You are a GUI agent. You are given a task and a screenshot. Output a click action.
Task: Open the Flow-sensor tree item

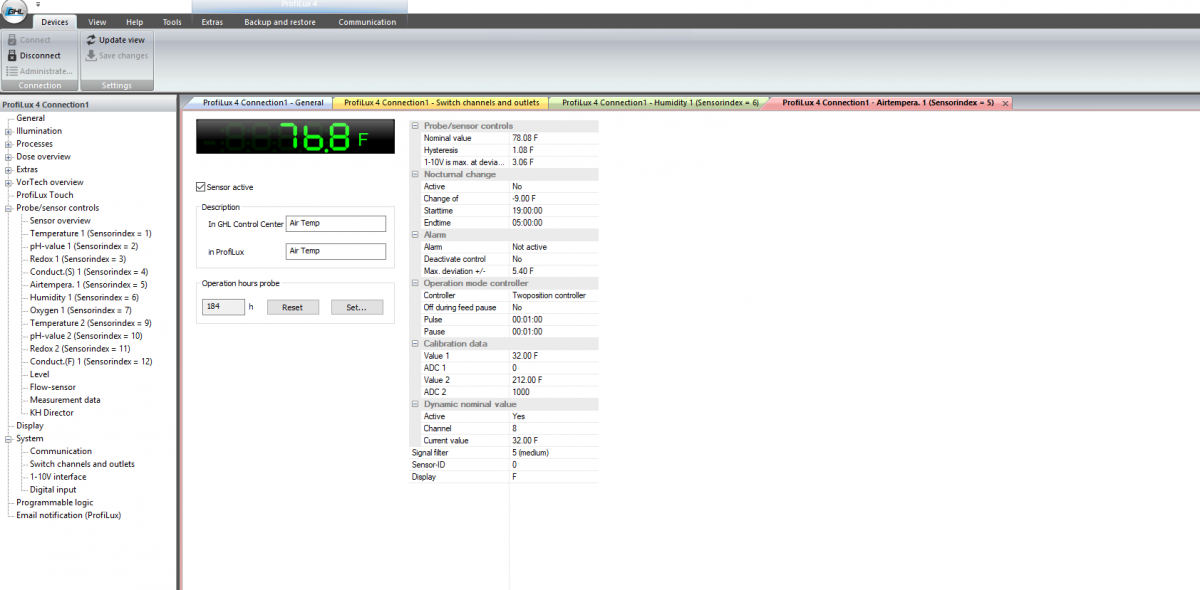click(53, 387)
